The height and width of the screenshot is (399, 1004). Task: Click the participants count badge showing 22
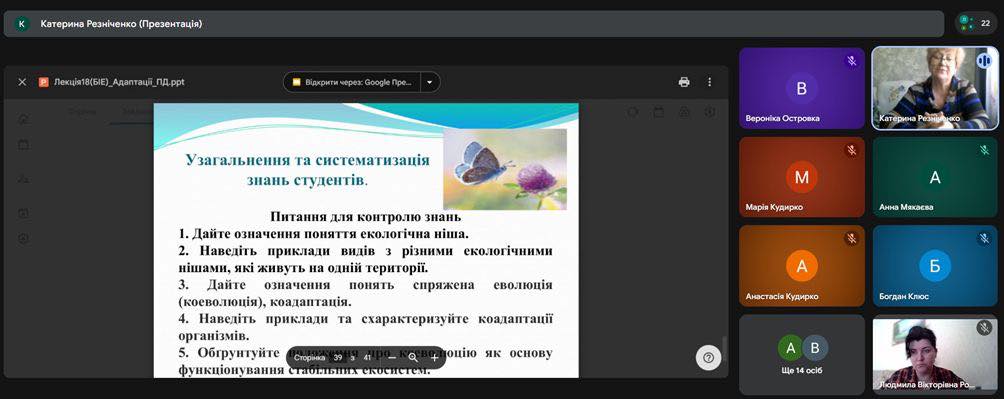[976, 23]
